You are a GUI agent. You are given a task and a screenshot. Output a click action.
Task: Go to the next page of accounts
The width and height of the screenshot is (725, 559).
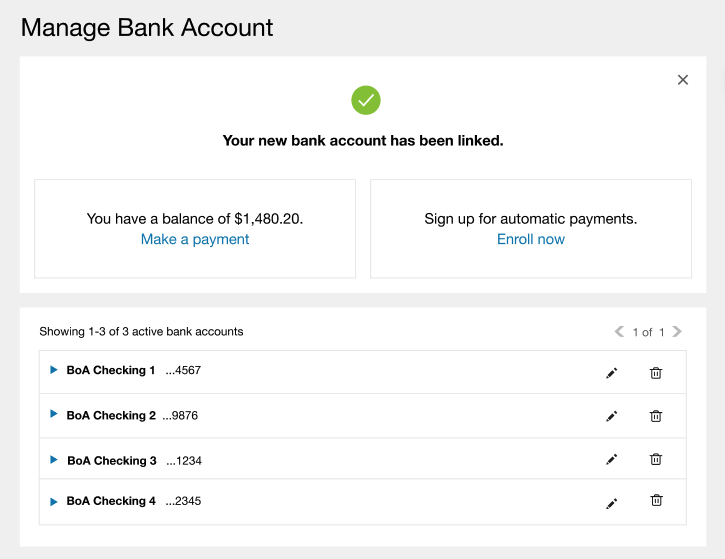678,331
